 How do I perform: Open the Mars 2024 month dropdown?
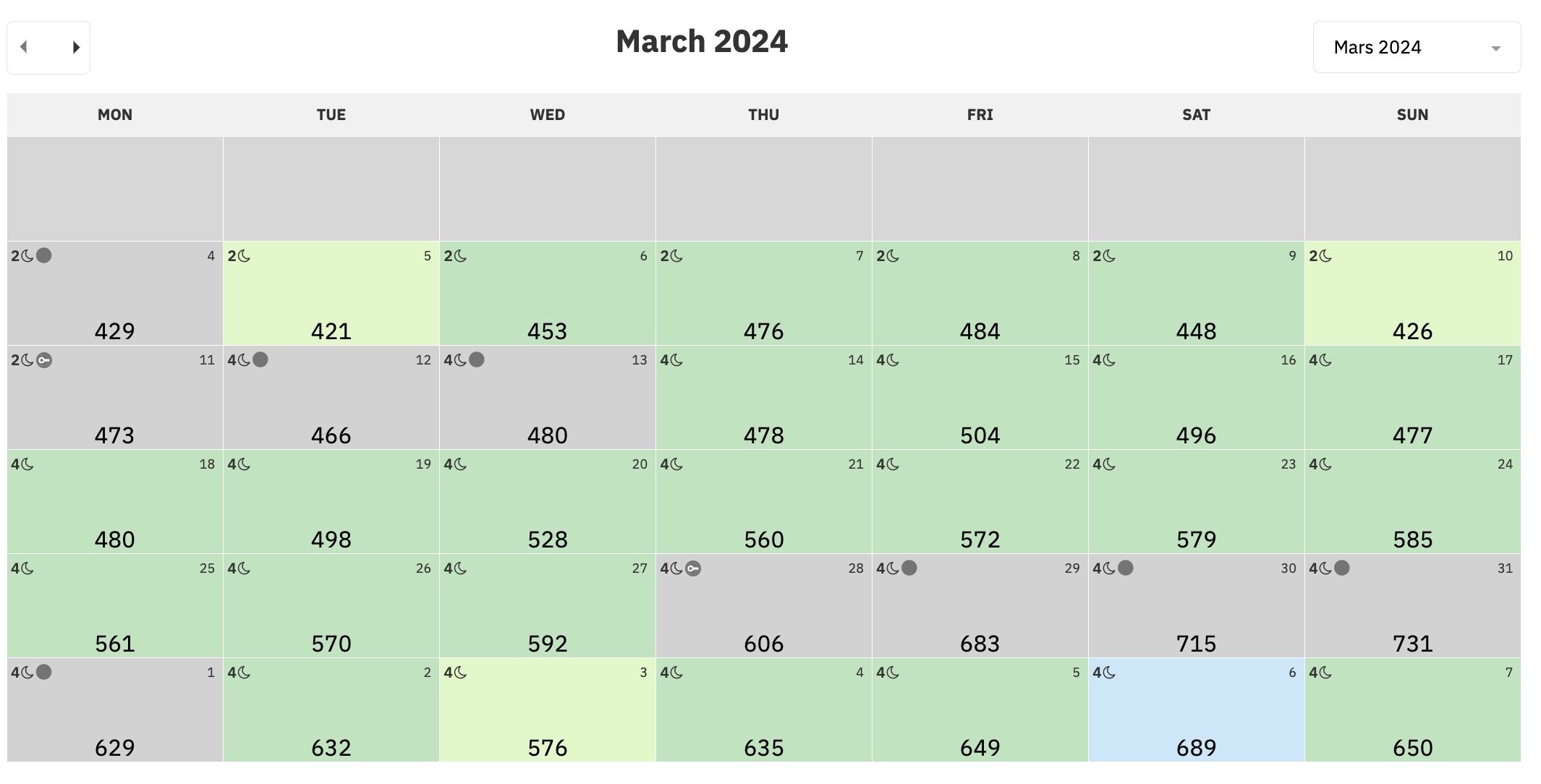pyautogui.click(x=1417, y=47)
